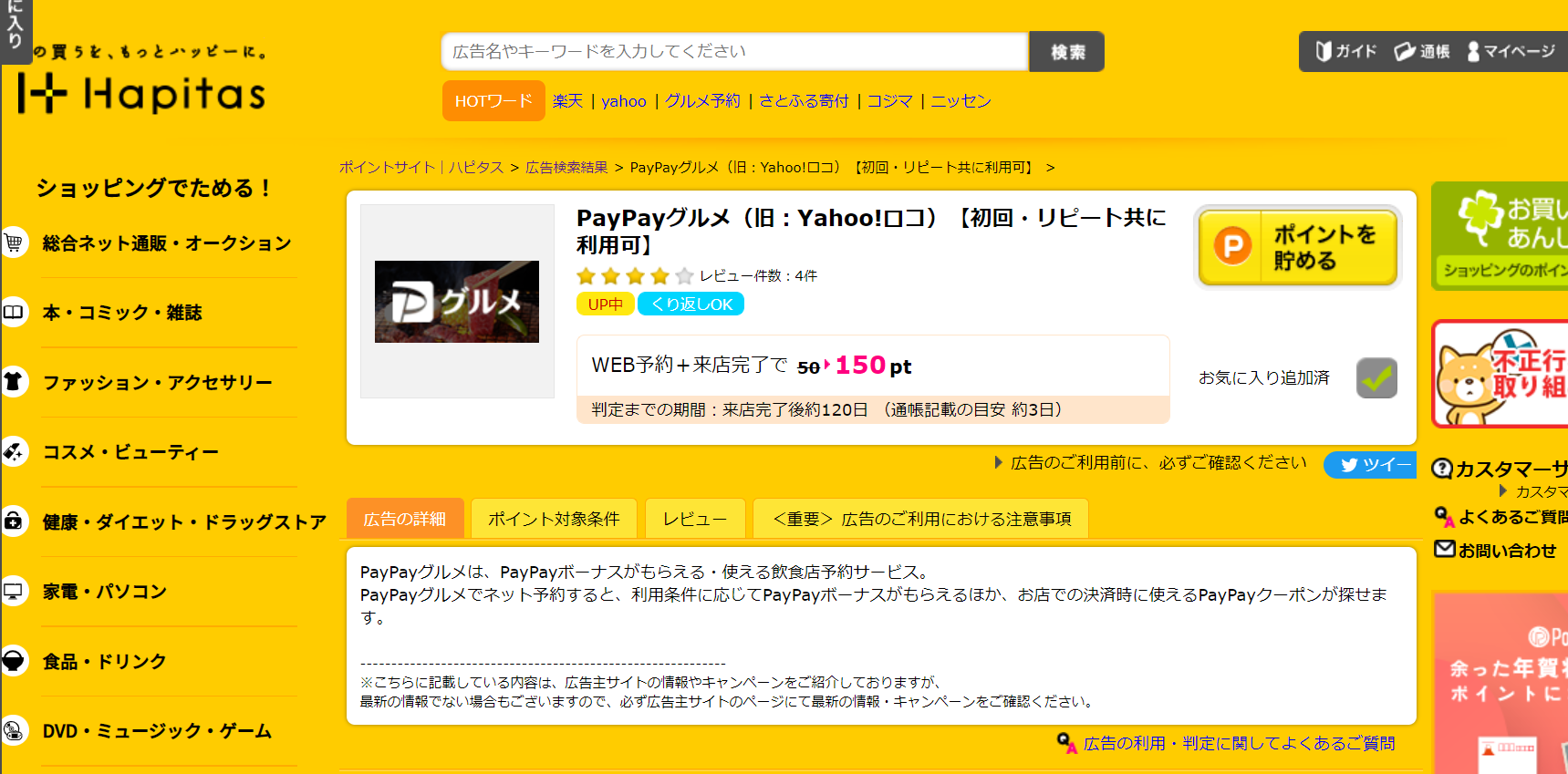Click the ポイントを貯める button

point(1297,247)
